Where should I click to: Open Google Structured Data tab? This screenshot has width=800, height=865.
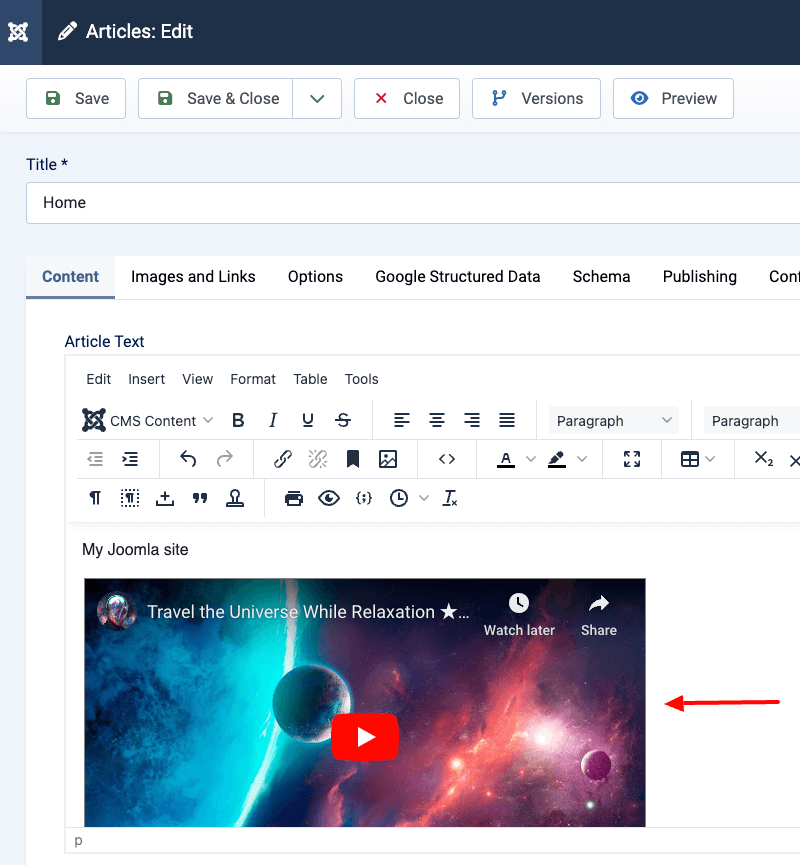[457, 276]
